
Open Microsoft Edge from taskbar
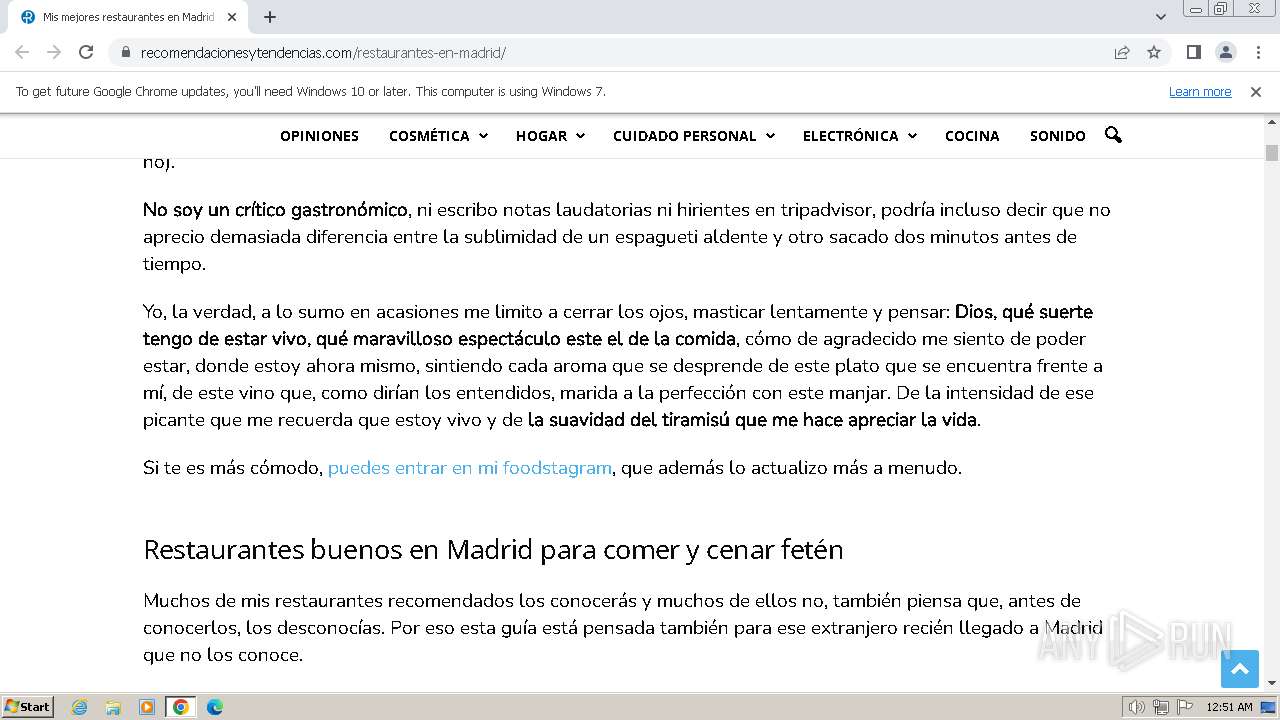(x=215, y=707)
